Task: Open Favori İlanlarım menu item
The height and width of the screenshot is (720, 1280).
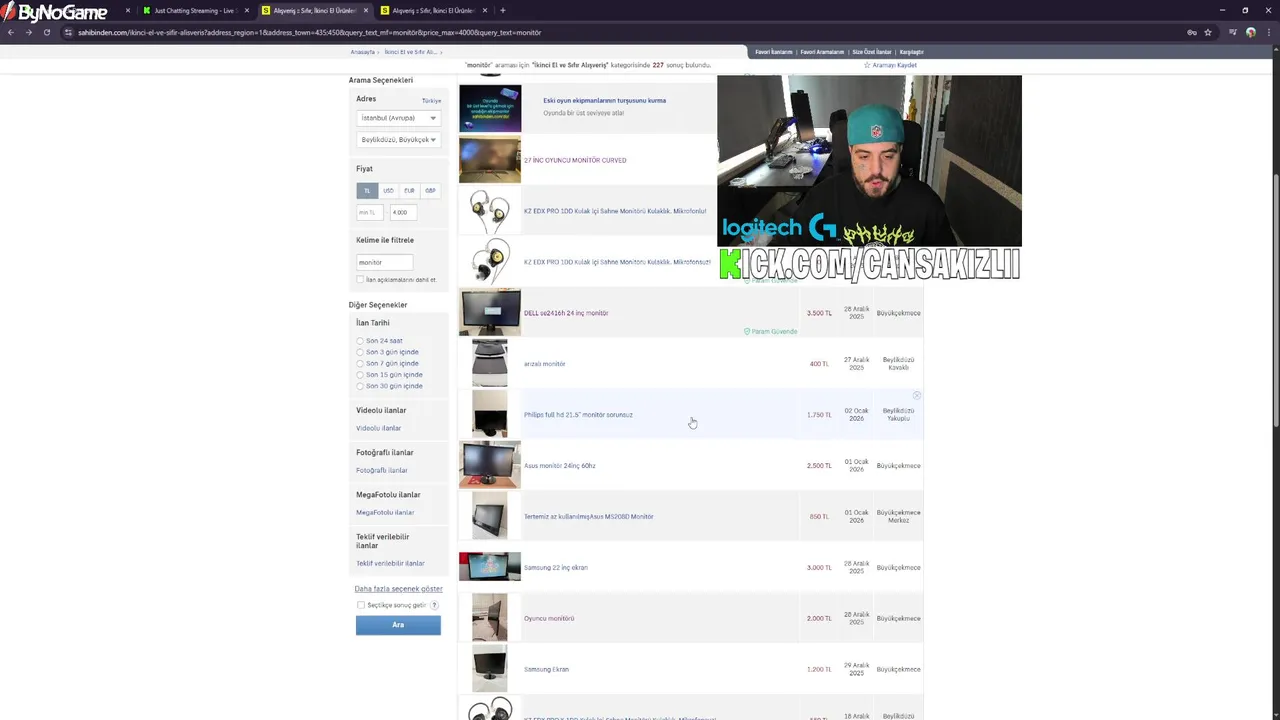Action: pos(773,52)
